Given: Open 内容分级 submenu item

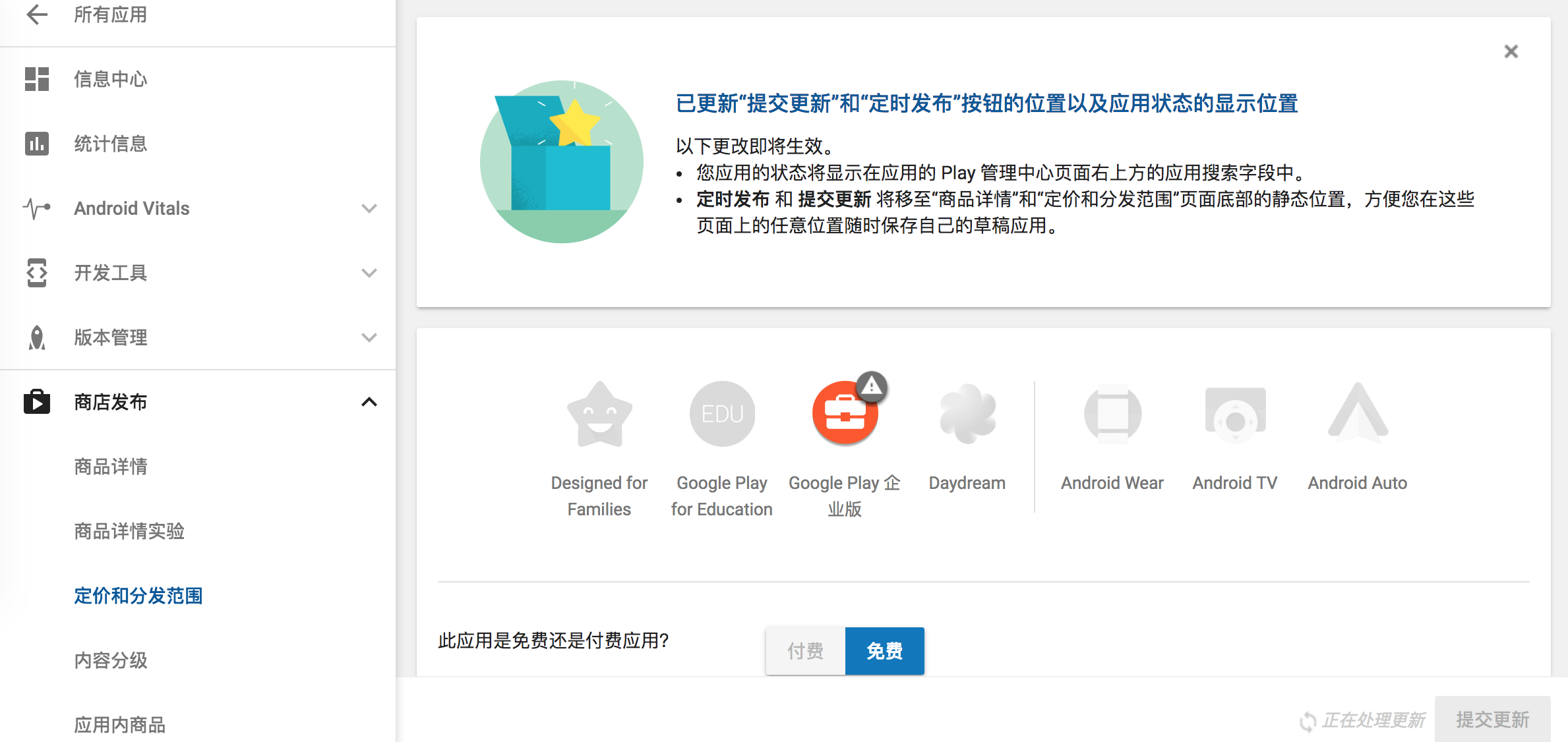Looking at the screenshot, I should pos(111,660).
